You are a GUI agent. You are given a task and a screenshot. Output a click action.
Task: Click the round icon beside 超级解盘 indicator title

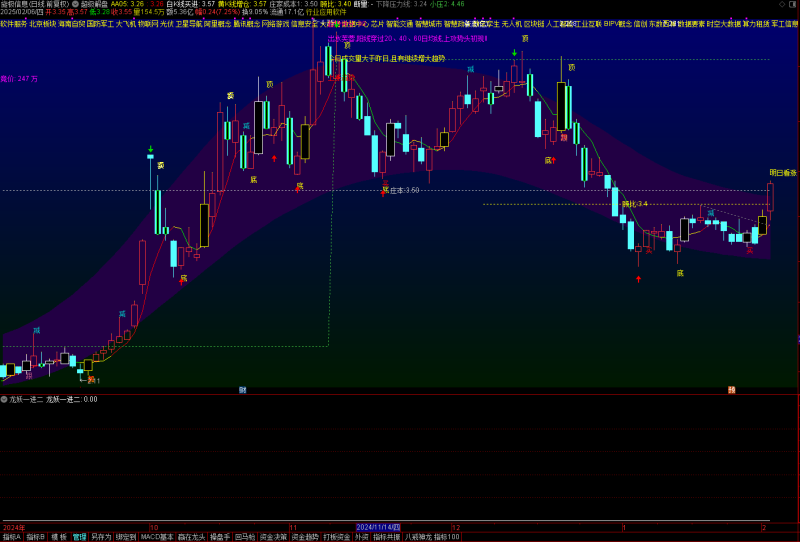click(75, 4)
